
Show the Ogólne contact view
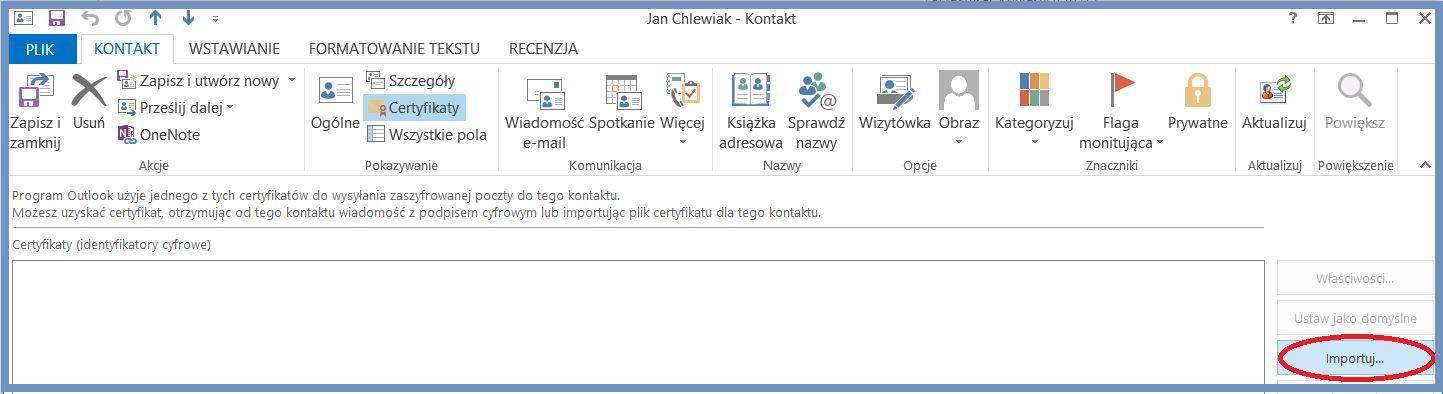335,103
